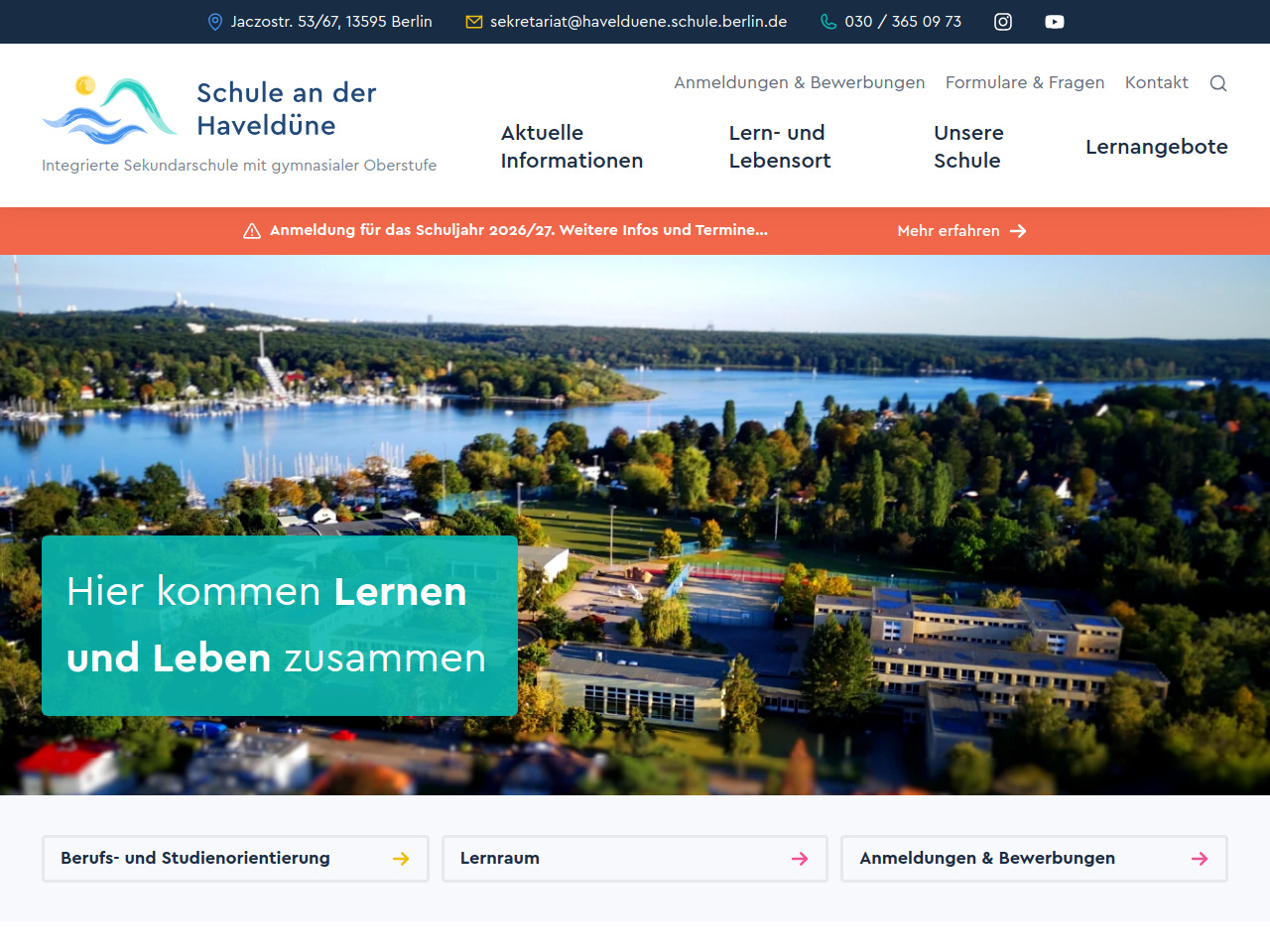
Task: Open the Lernangebote menu
Action: pos(1156,147)
